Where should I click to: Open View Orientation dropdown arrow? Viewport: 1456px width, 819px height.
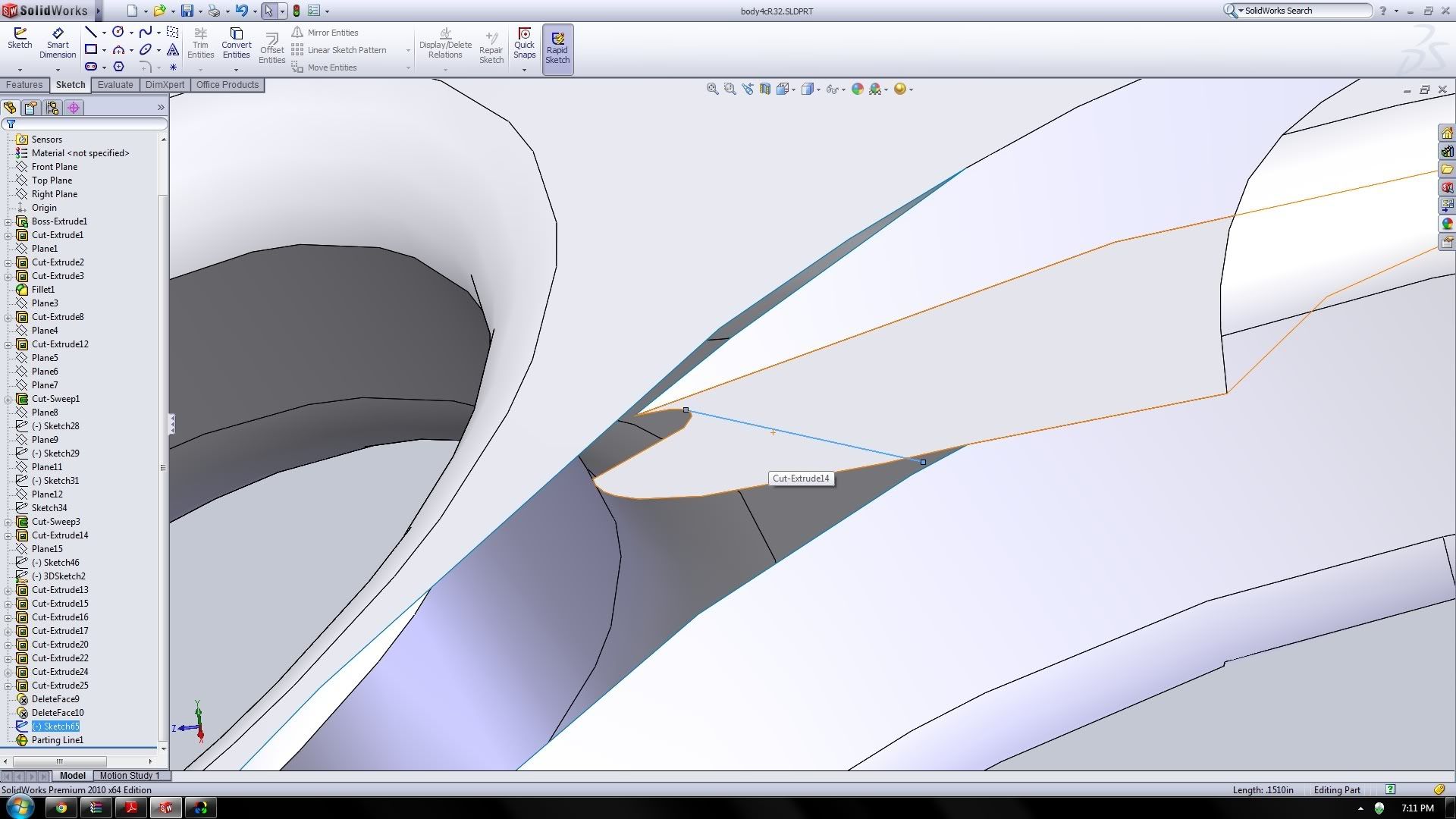[793, 89]
